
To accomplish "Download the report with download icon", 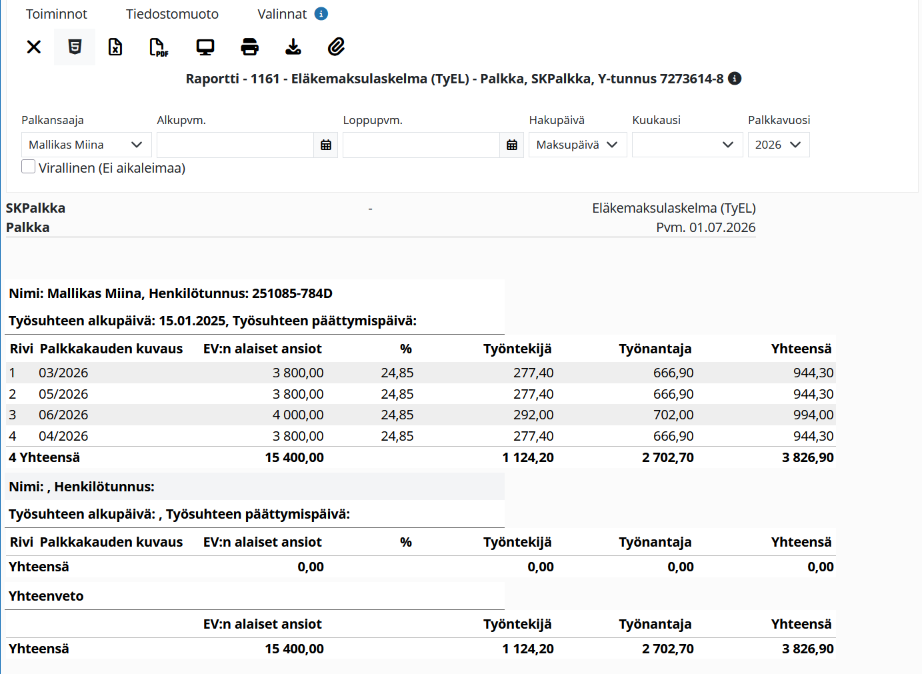I will coord(293,47).
